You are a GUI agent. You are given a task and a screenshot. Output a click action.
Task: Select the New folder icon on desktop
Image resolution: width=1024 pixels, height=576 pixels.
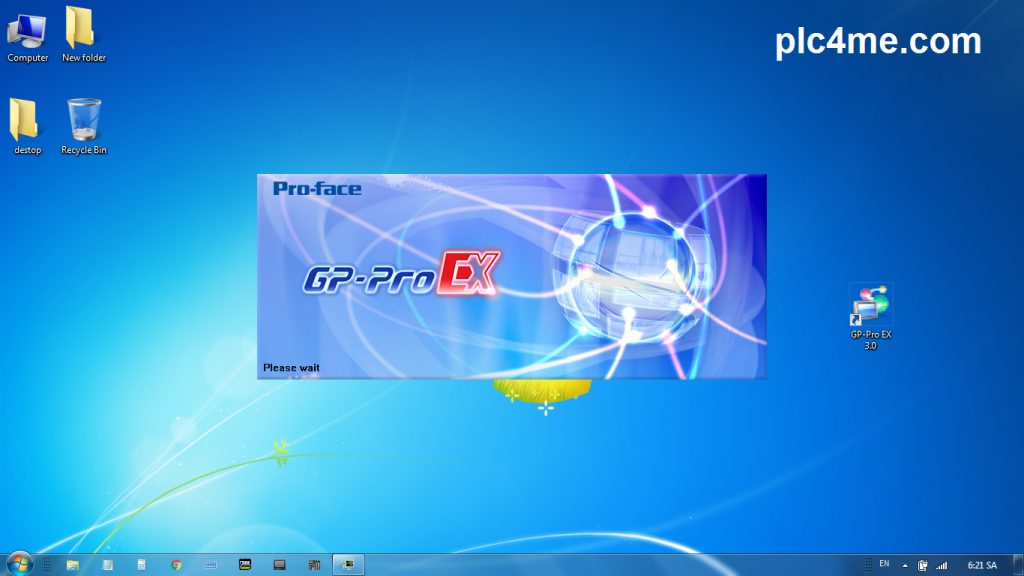[84, 33]
